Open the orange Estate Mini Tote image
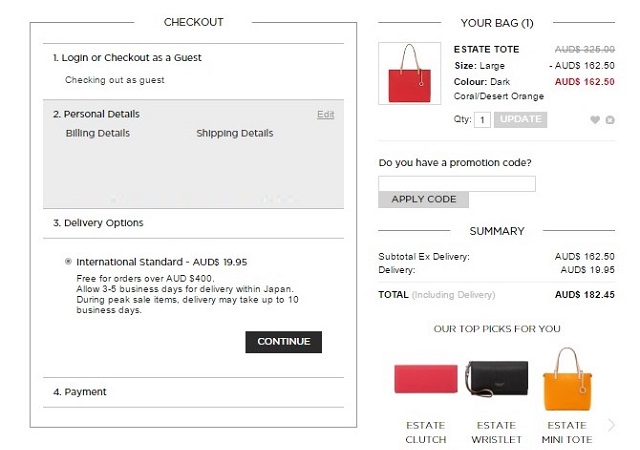 566,378
